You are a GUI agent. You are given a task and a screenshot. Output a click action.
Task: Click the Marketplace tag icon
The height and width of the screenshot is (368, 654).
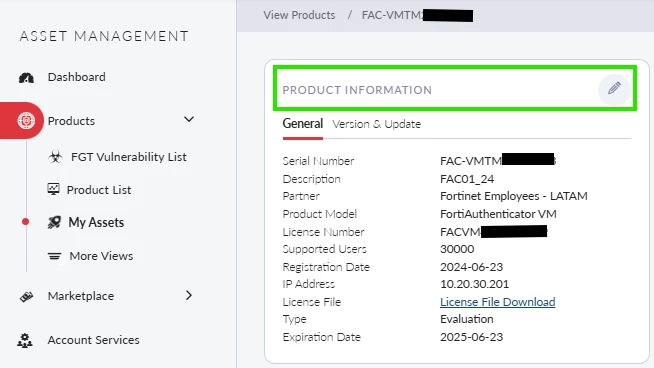(x=26, y=297)
